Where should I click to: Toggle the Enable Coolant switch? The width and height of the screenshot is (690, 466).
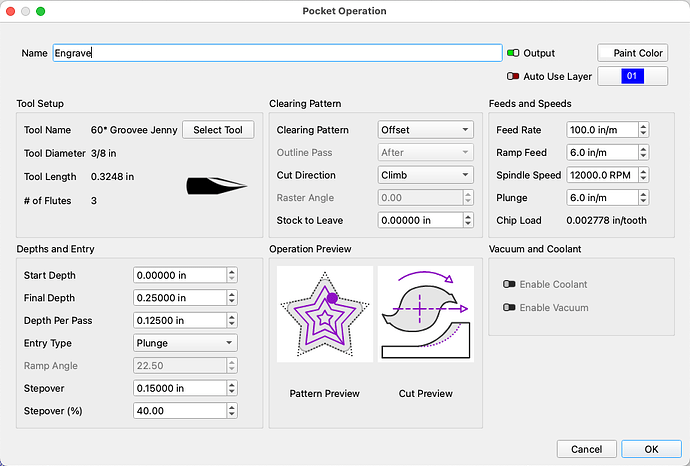coord(509,284)
